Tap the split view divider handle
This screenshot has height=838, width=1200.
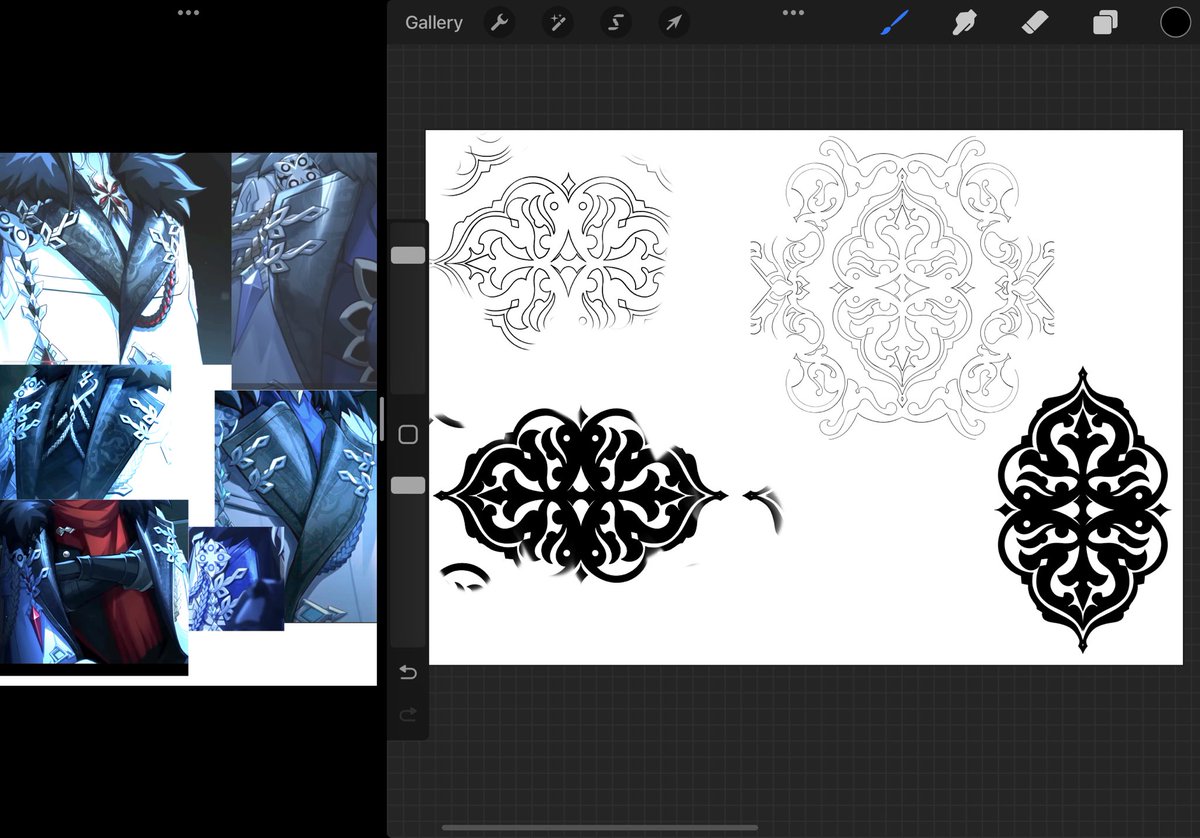point(382,419)
